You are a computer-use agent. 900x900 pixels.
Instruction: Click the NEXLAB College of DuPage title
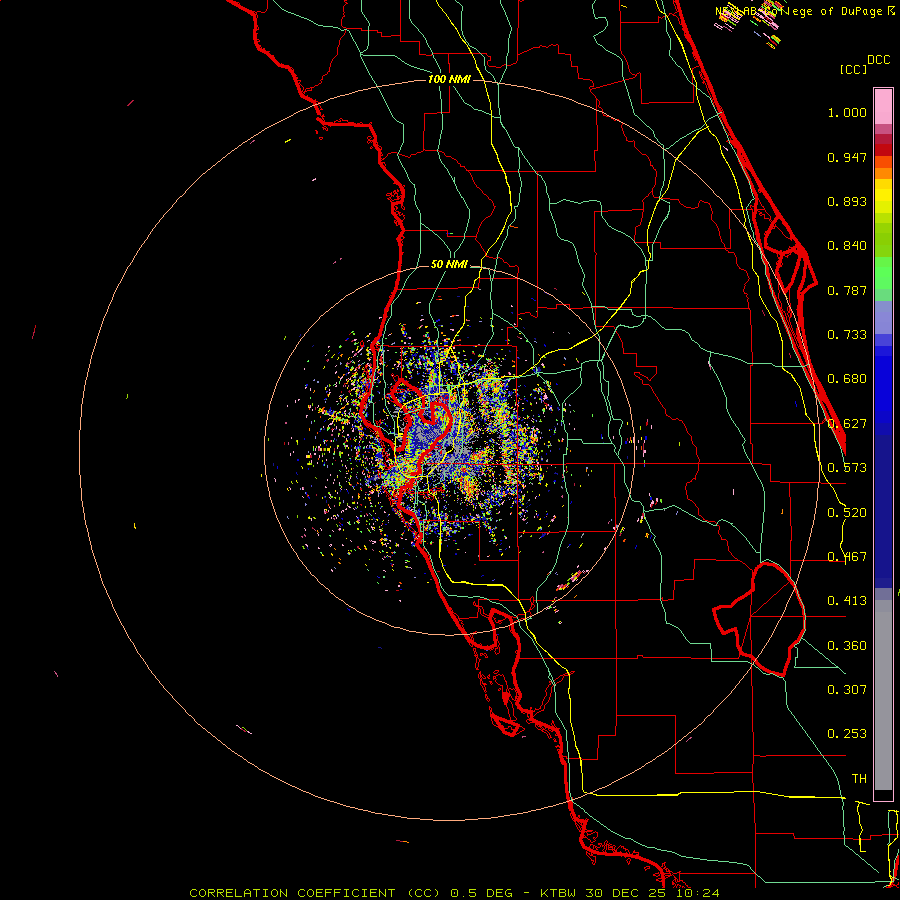[804, 11]
